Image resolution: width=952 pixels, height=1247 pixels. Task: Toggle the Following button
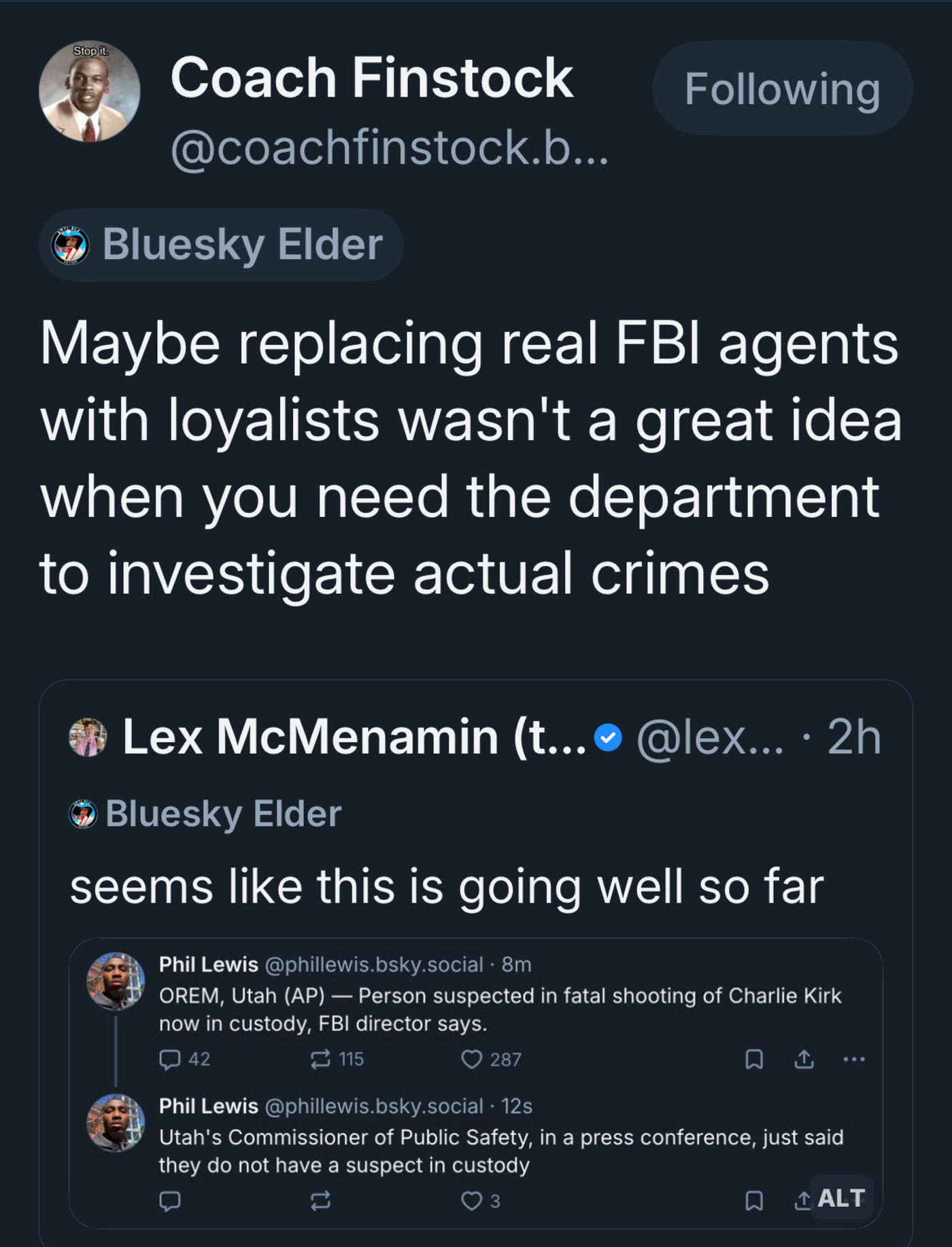point(782,88)
